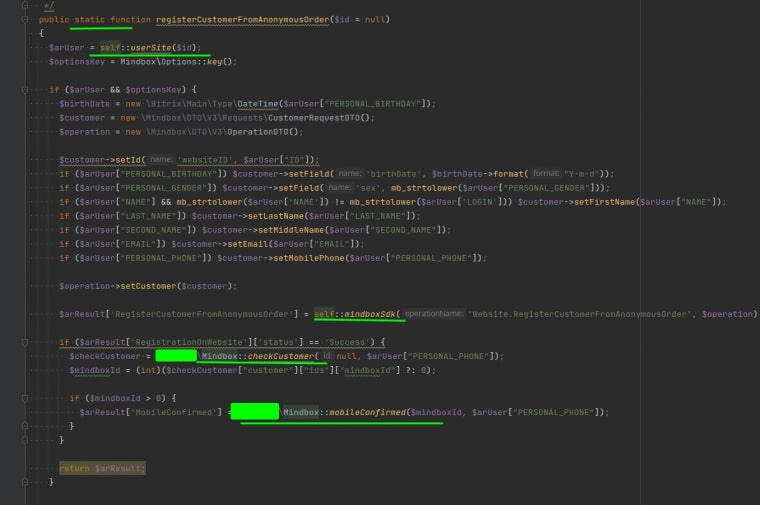This screenshot has height=505, width=760.
Task: Click the mindboxSdk method call
Action: [x=370, y=314]
